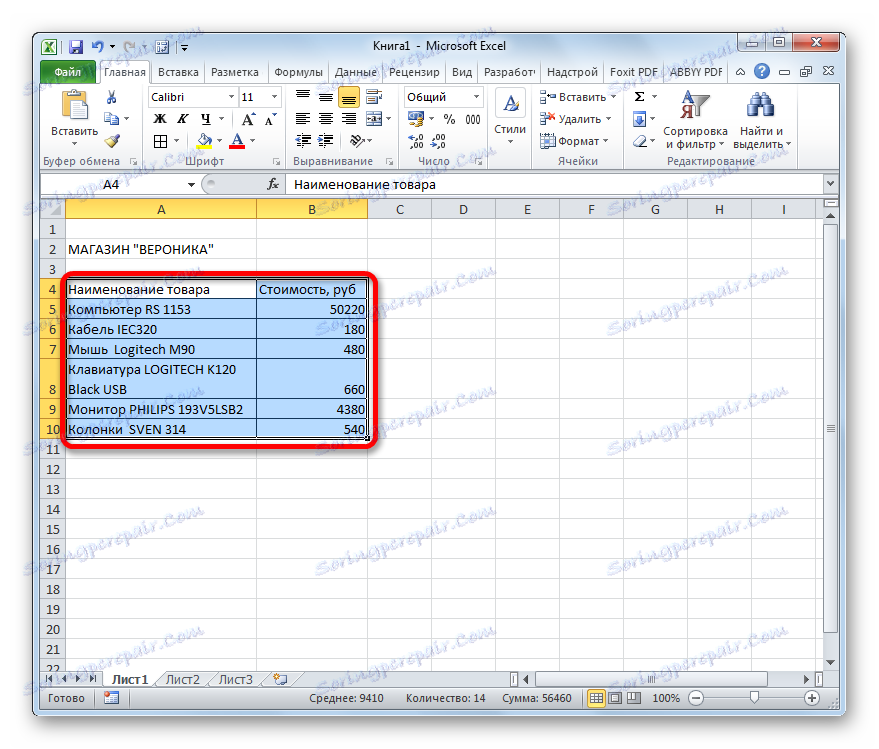This screenshot has width=879, height=749.
Task: Switch to the Вид tab
Action: [x=462, y=72]
